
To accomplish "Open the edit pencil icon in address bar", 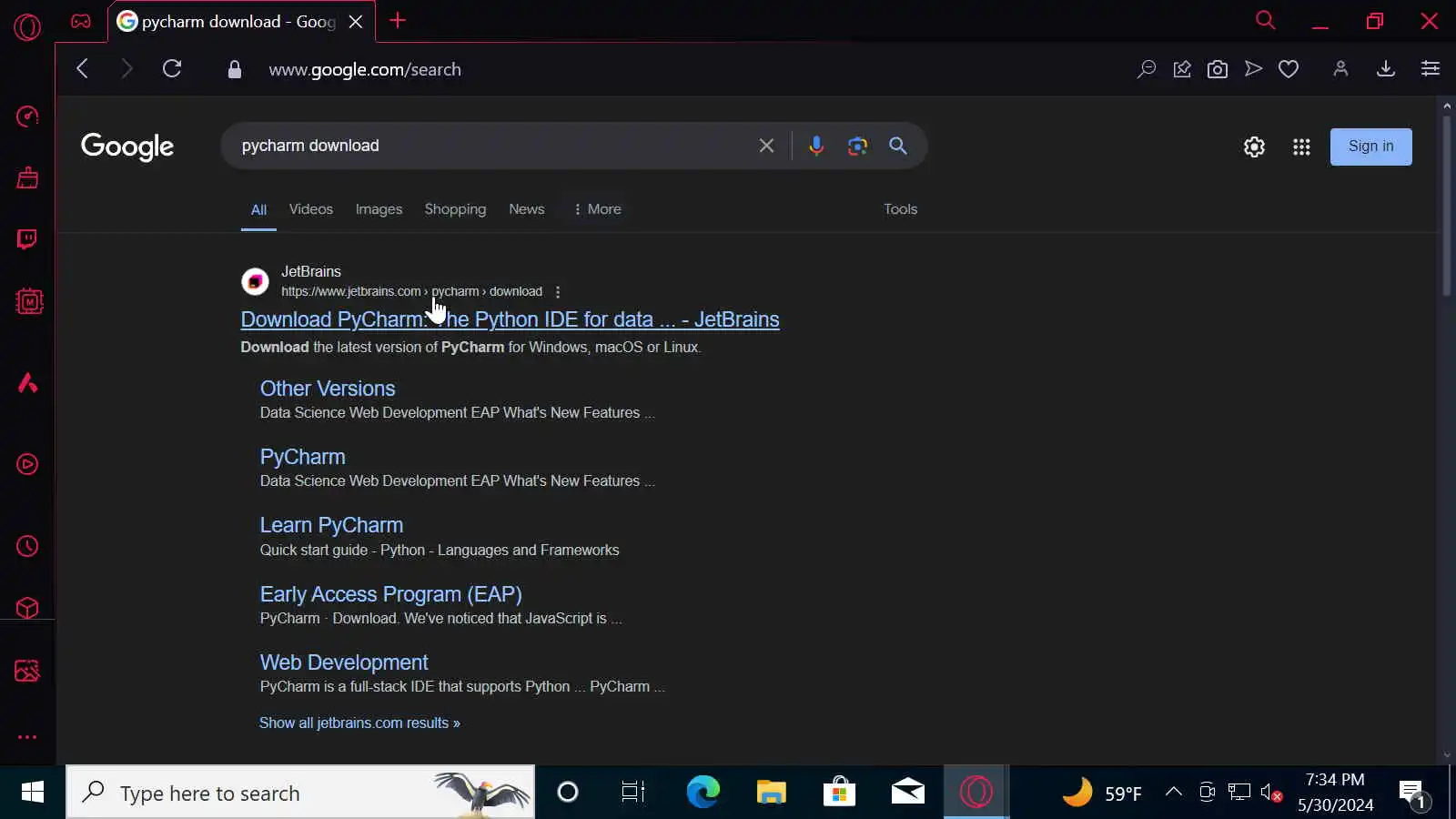I will coord(1182,69).
